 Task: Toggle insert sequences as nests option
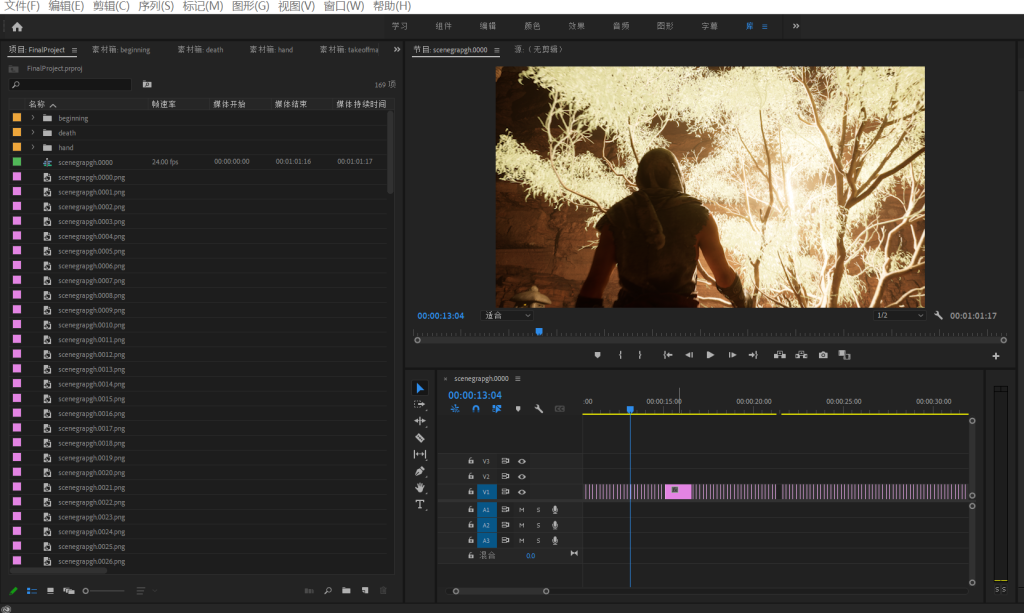tap(455, 409)
